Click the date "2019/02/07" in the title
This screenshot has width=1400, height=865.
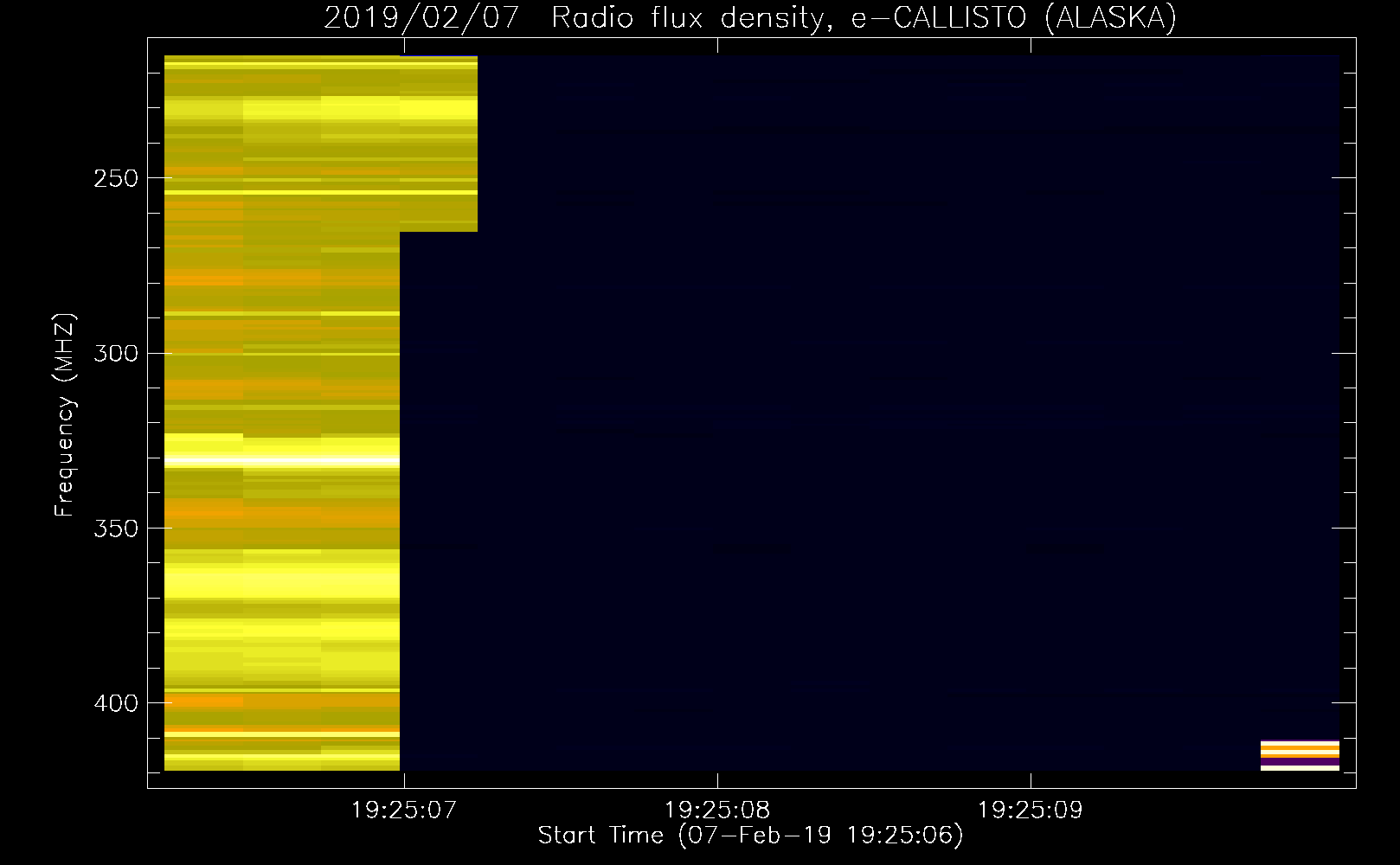coord(421,17)
